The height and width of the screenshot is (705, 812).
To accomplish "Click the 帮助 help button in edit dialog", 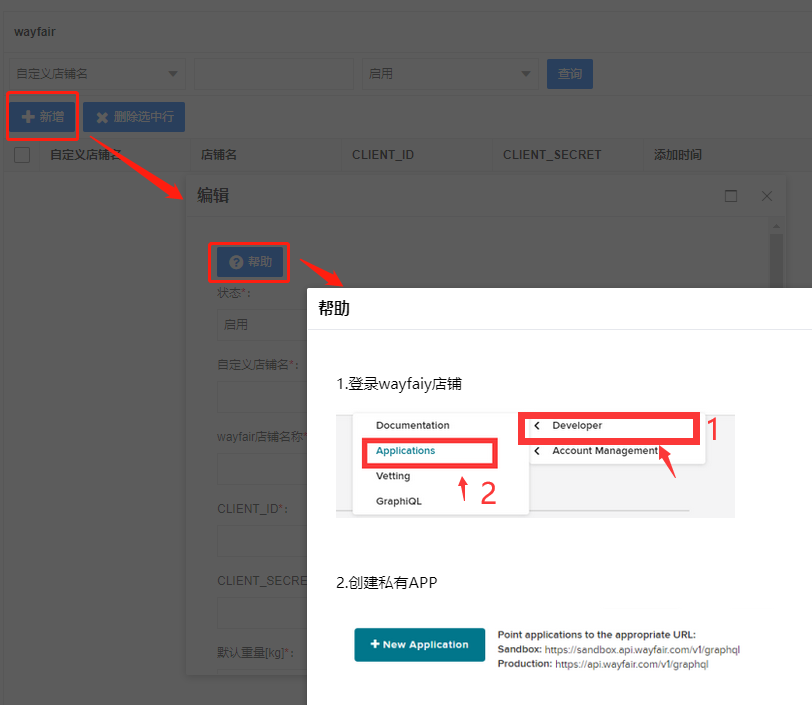I will point(250,262).
